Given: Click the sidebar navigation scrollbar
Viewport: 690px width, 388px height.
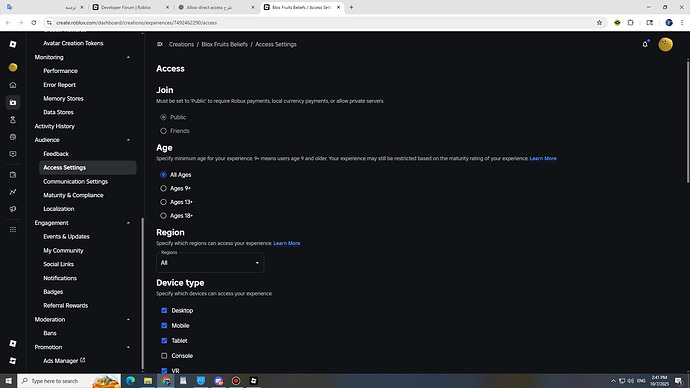Looking at the screenshot, I should click(x=142, y=293).
